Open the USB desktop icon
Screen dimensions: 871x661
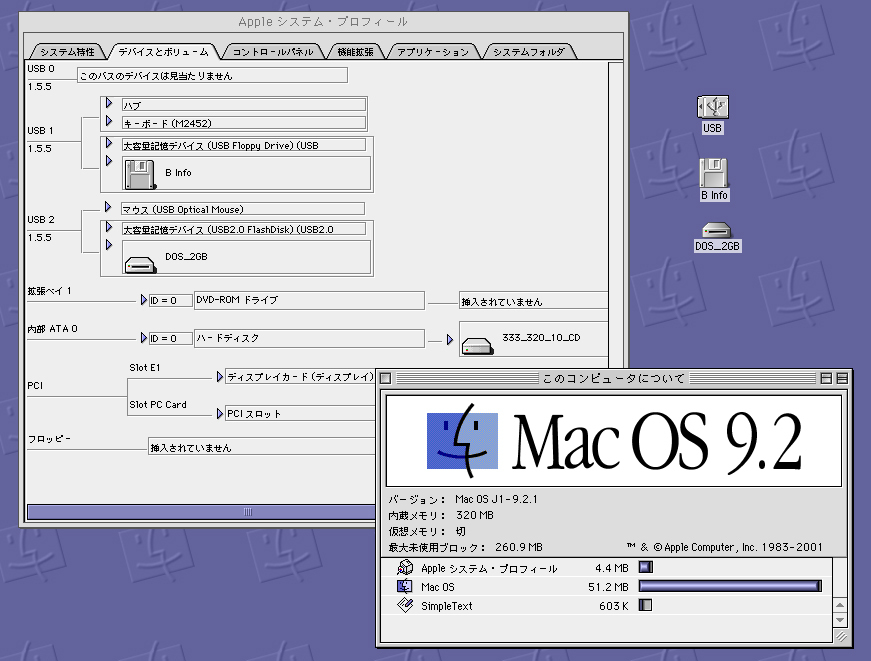[713, 107]
